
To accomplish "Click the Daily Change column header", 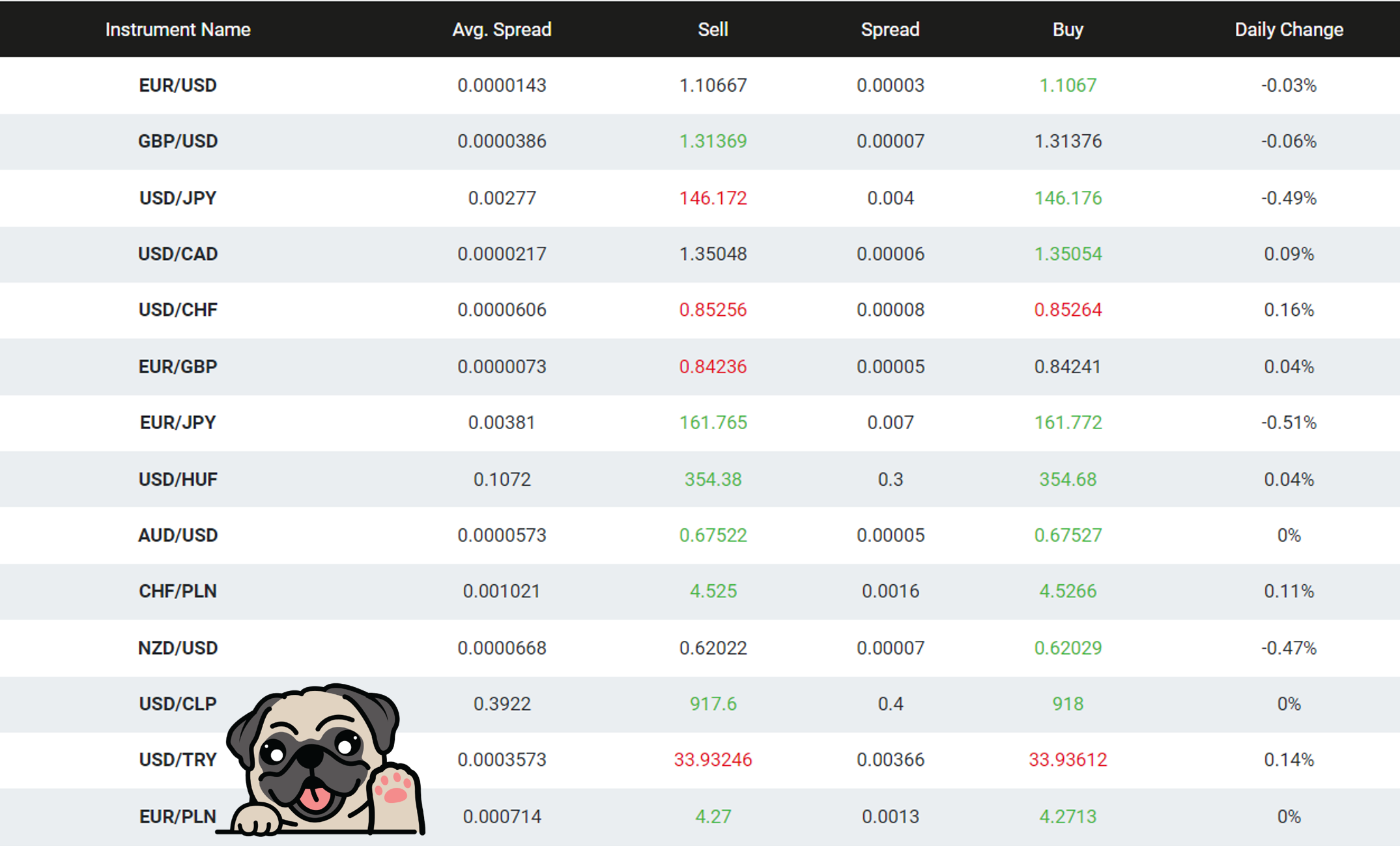I will (x=1289, y=29).
